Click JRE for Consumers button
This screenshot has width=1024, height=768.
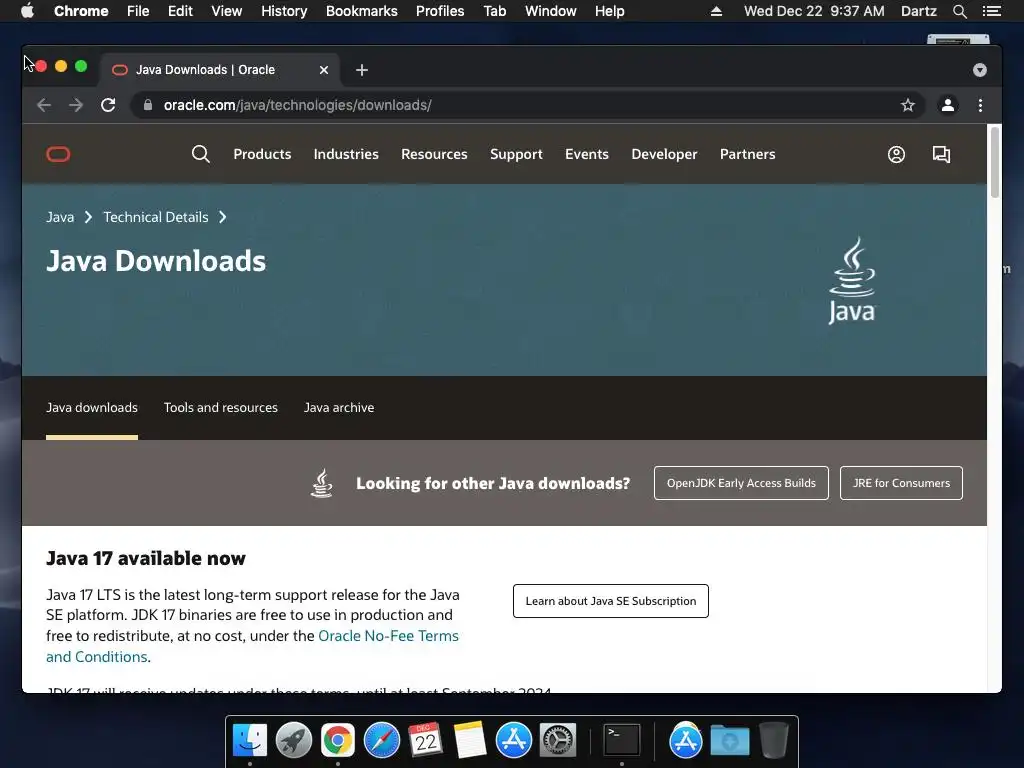tap(901, 483)
